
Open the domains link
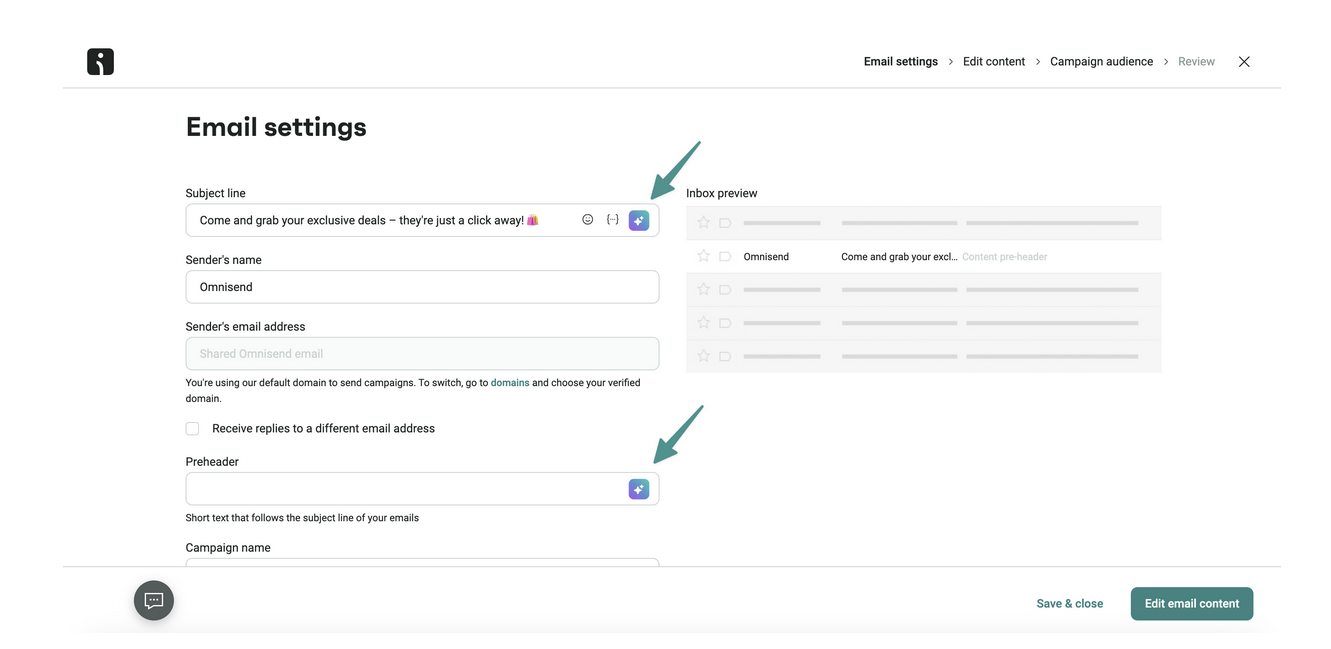pos(510,382)
